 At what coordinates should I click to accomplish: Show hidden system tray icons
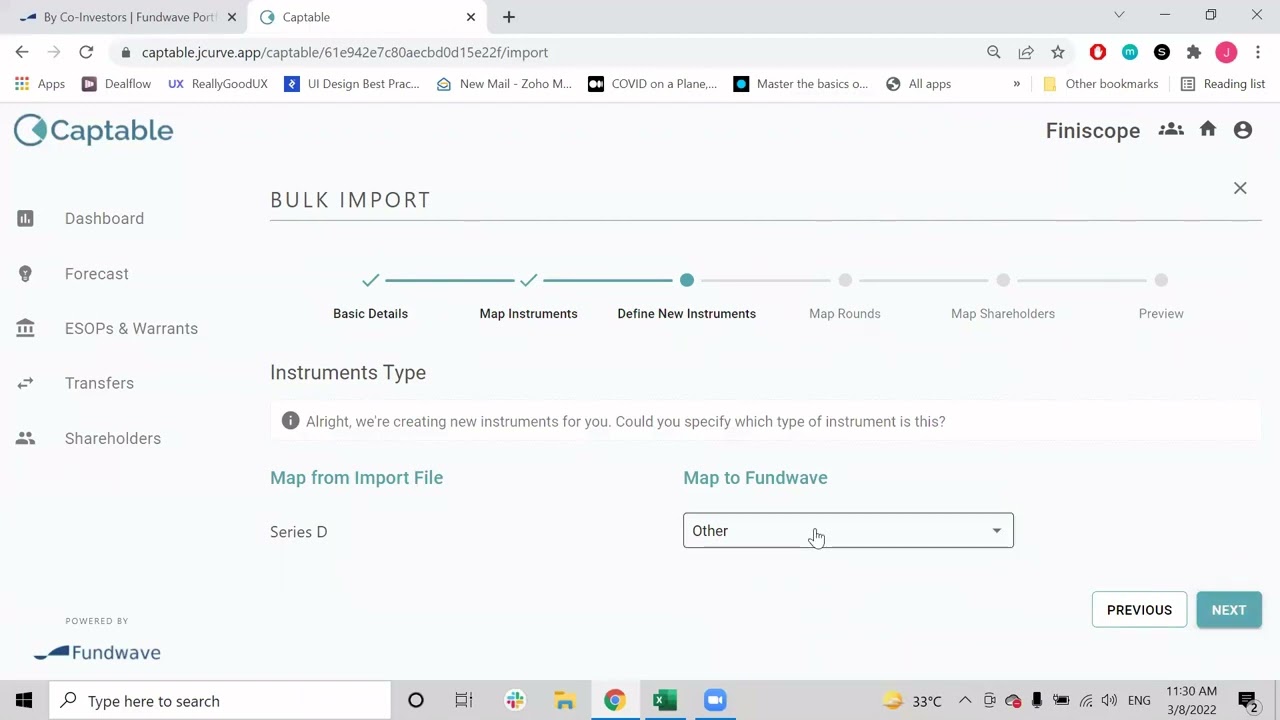[965, 701]
